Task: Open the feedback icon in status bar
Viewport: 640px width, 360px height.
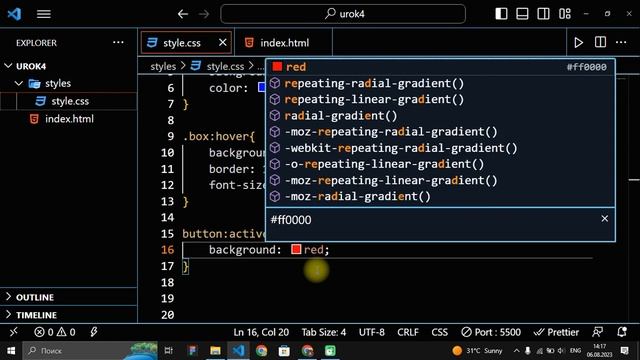Action: pyautogui.click(x=598, y=332)
